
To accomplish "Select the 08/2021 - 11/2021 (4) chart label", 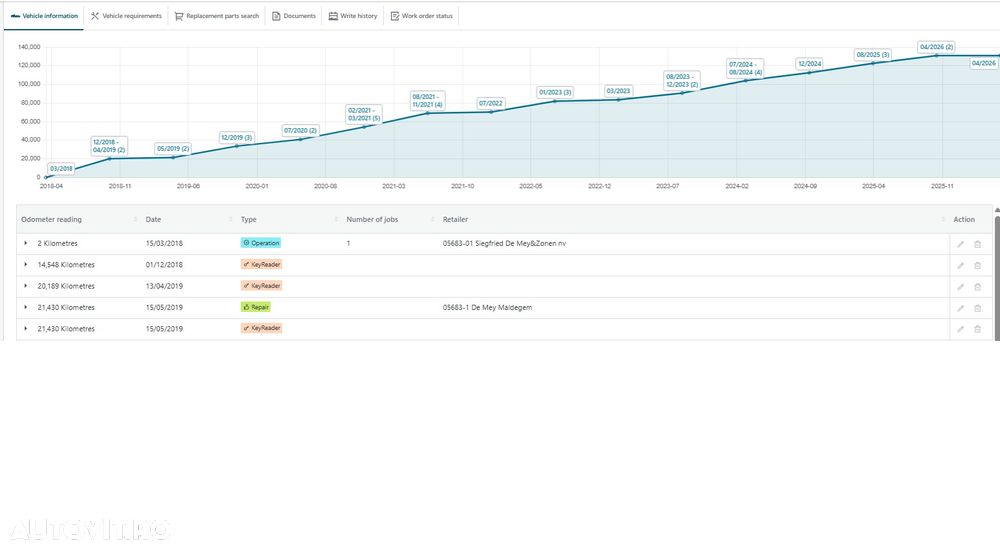I will coord(427,101).
